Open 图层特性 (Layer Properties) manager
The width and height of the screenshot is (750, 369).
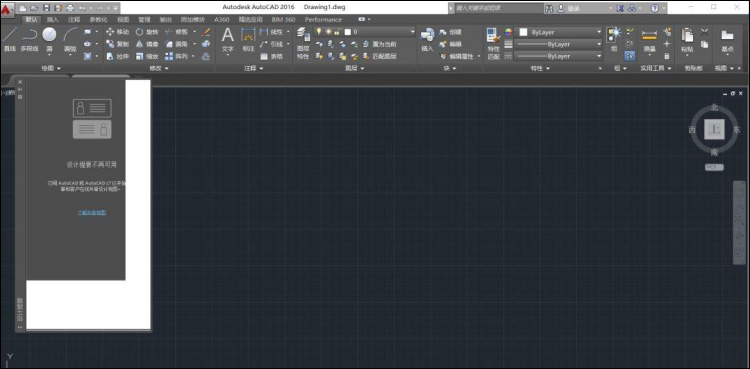(x=303, y=43)
